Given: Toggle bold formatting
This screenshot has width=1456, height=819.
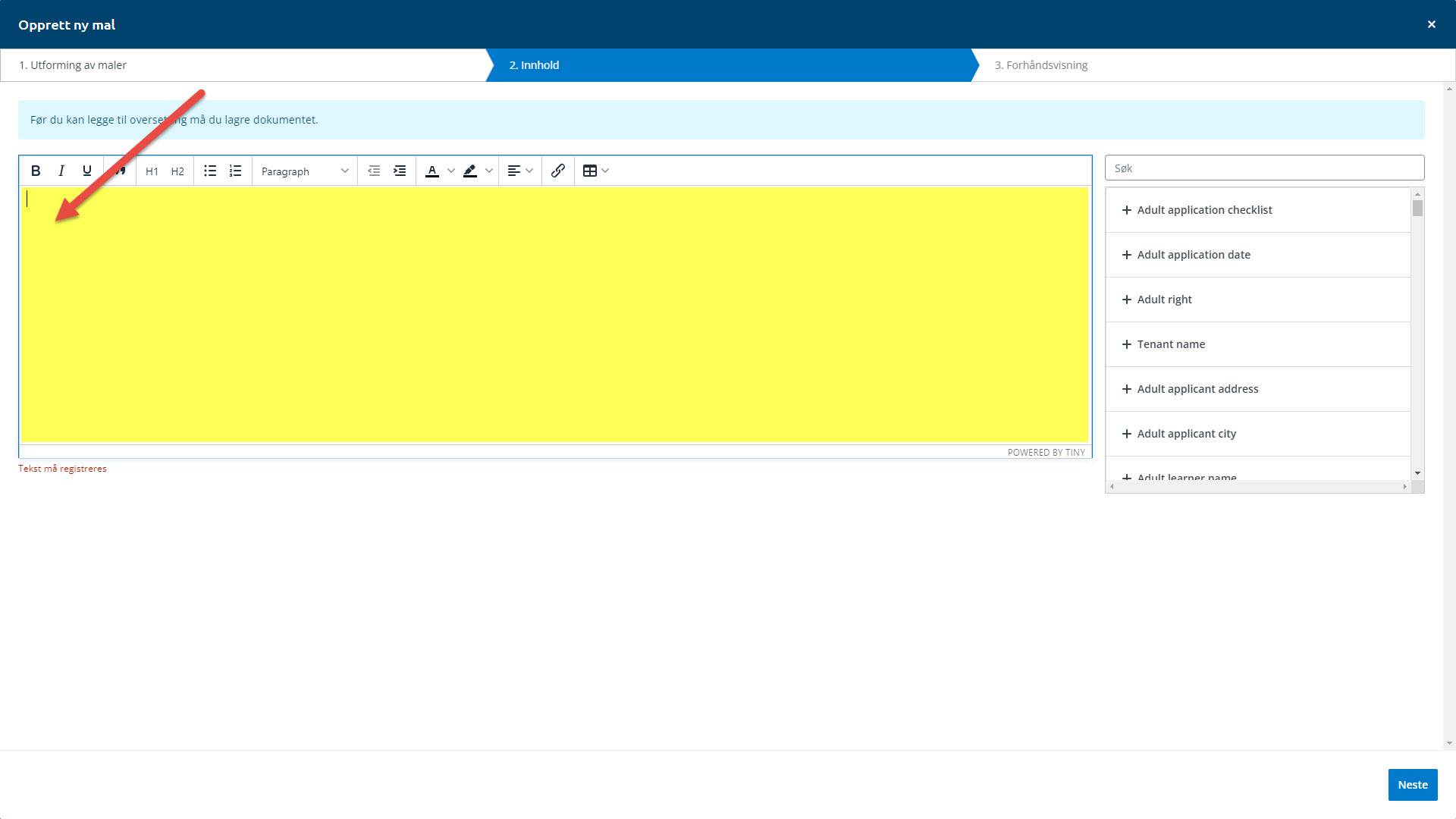Looking at the screenshot, I should tap(36, 171).
